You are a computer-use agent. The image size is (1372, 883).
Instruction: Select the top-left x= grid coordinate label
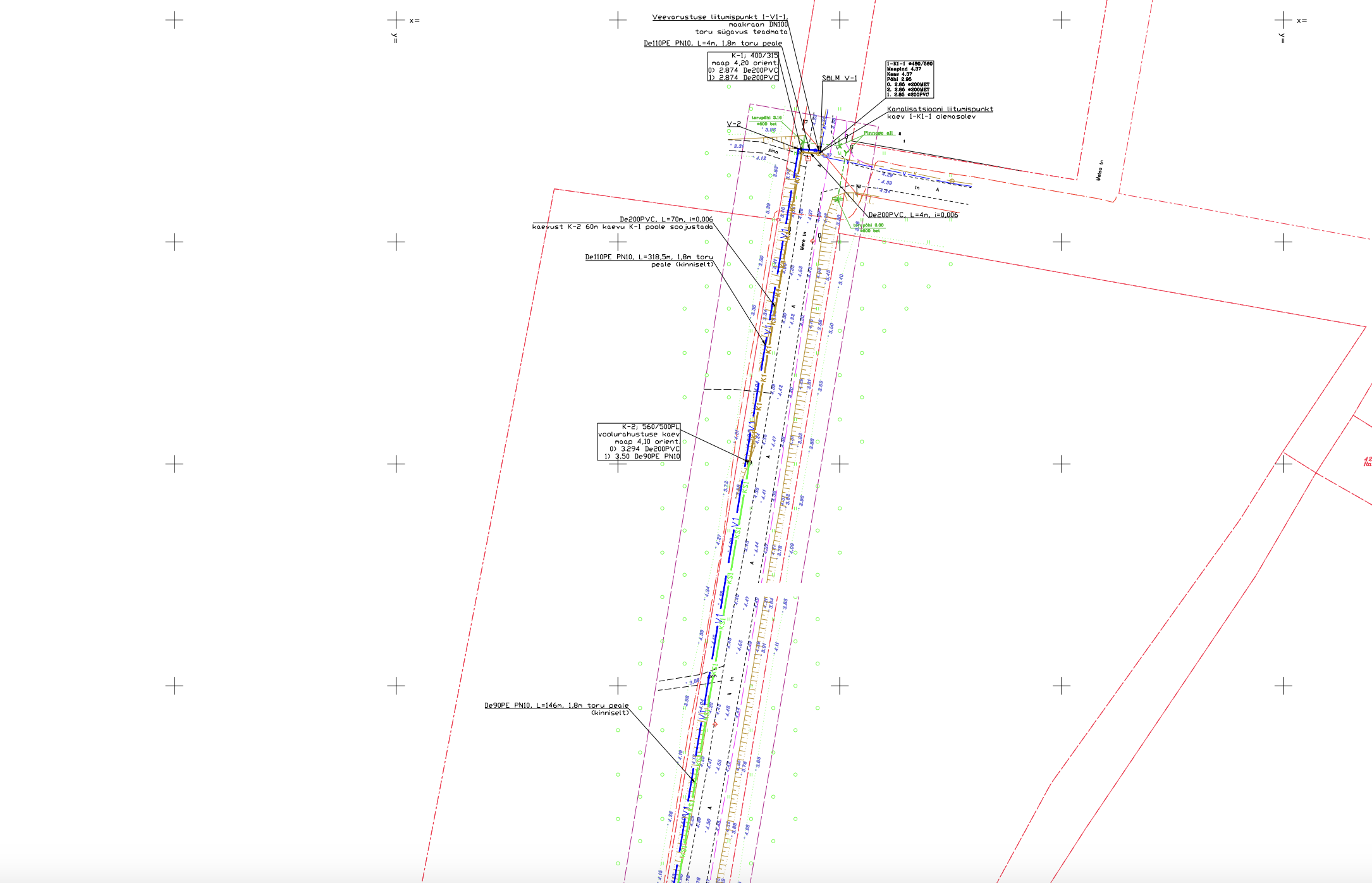[x=414, y=21]
